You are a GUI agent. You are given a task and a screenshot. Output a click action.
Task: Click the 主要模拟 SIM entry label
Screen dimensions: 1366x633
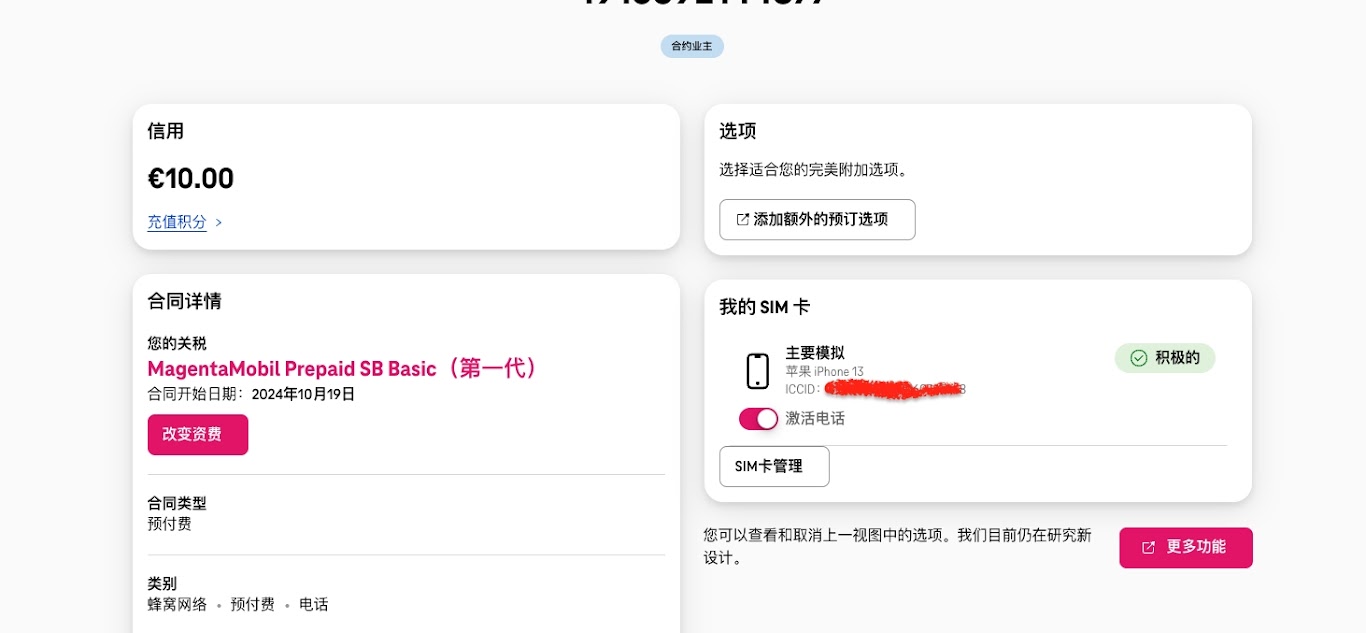tap(815, 352)
